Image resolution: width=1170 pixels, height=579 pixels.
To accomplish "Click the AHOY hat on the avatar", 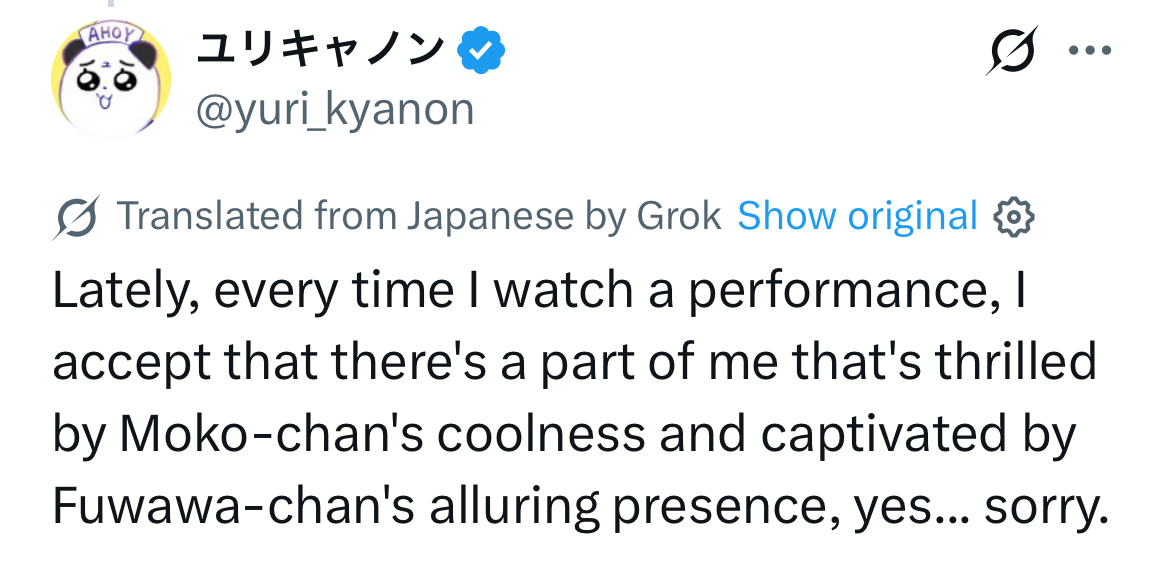I will (113, 35).
